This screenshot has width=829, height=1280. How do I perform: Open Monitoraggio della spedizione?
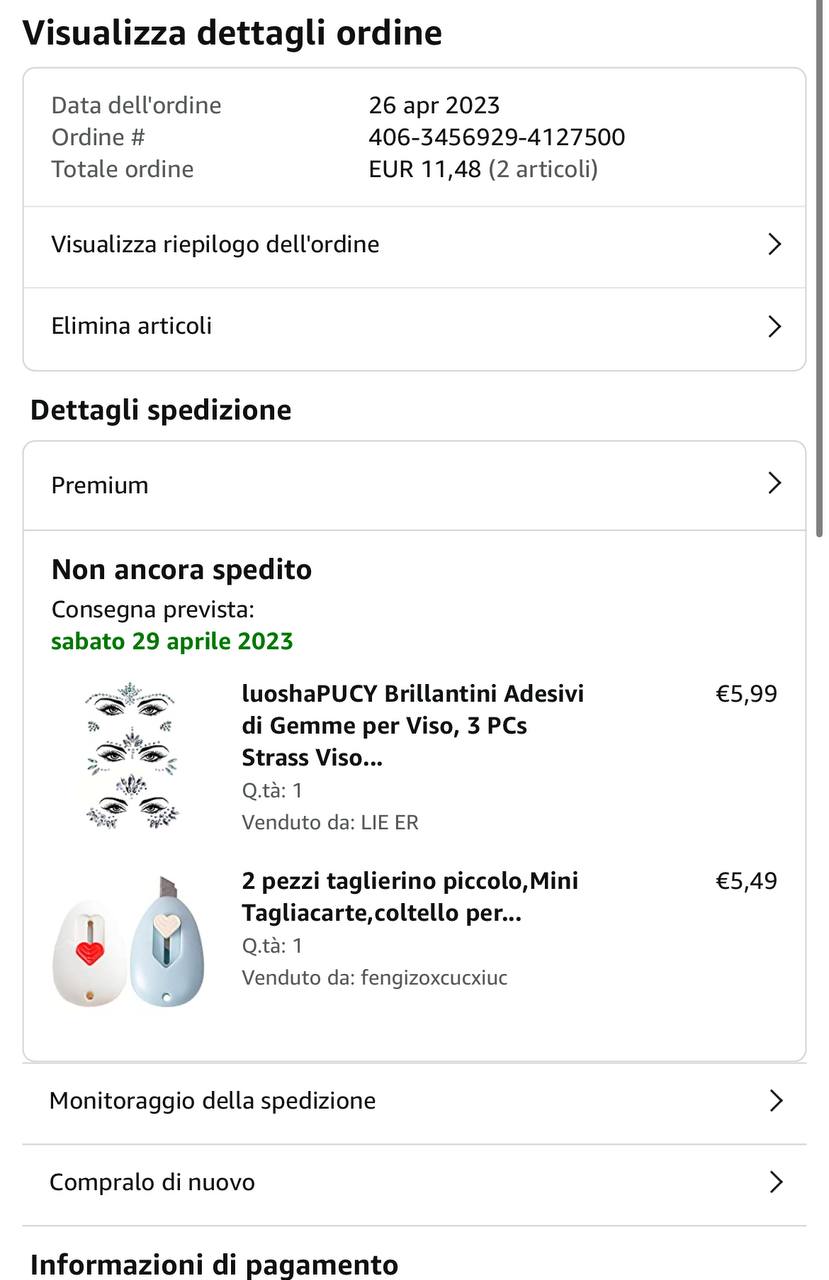click(x=212, y=1101)
